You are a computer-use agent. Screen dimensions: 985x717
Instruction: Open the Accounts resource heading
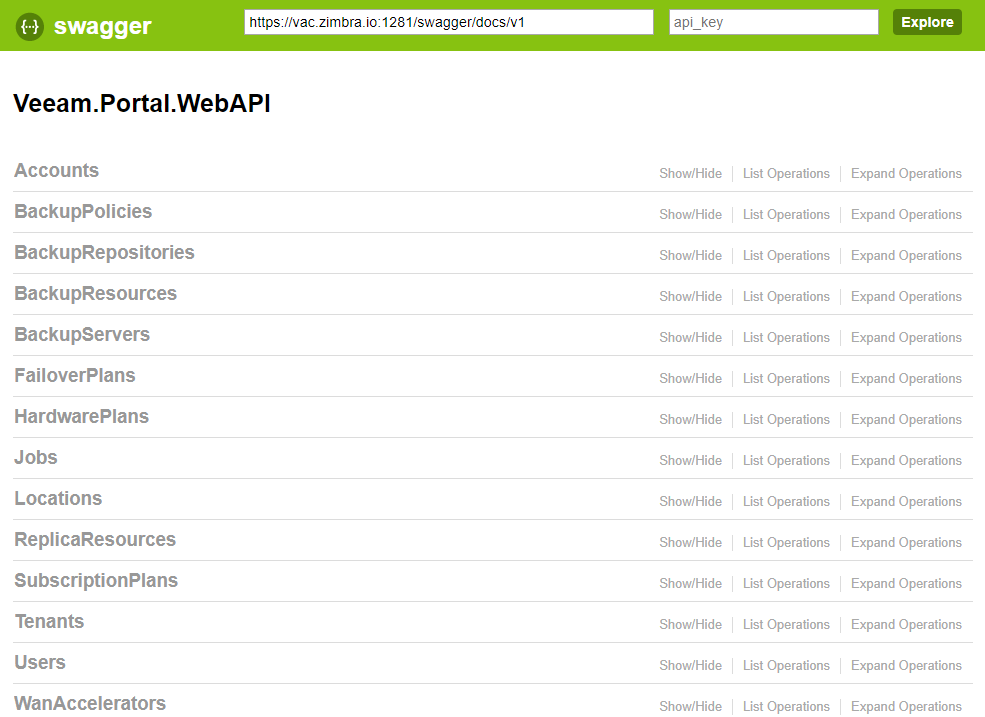[57, 170]
